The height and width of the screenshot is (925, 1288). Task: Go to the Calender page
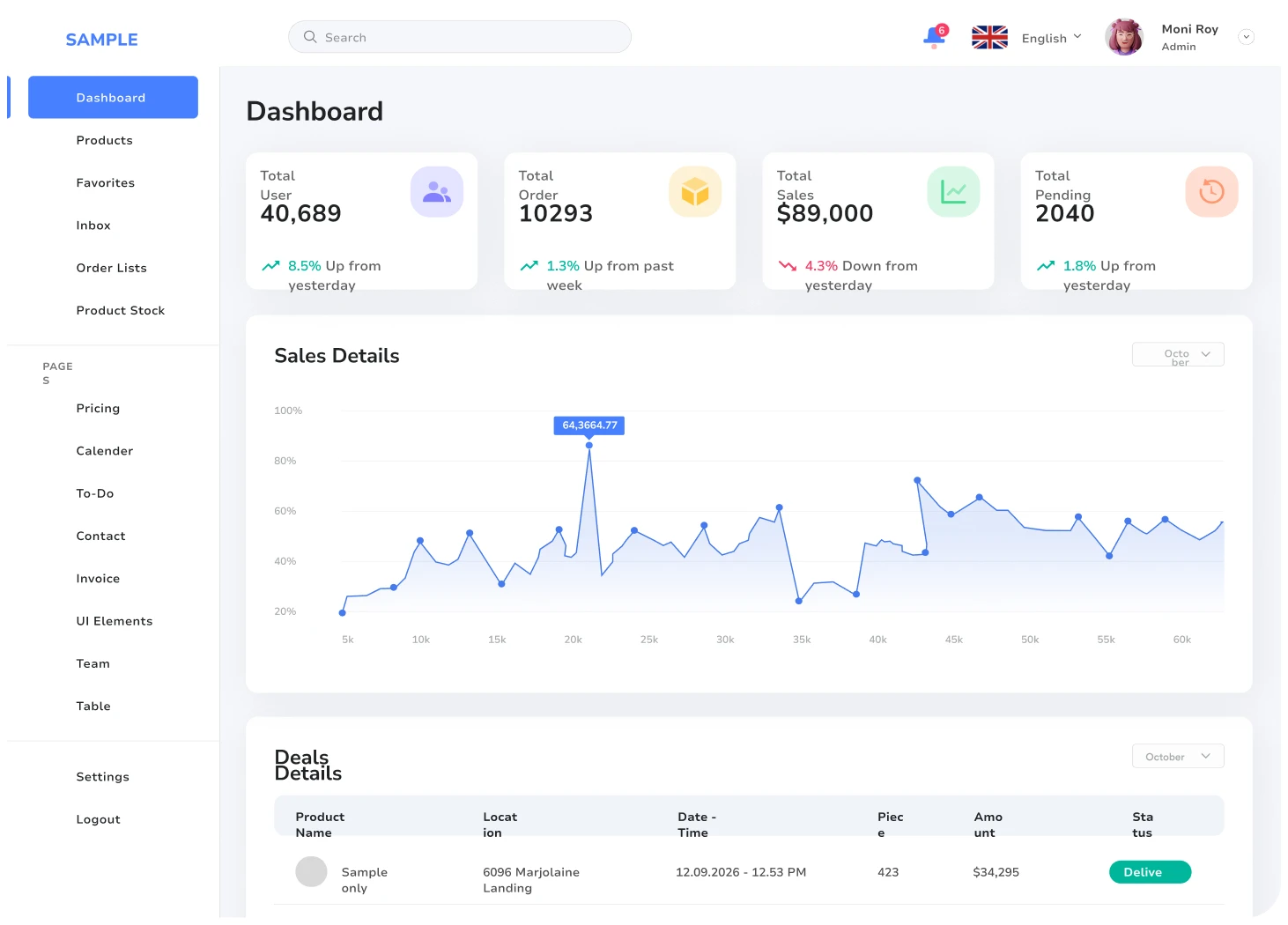point(104,450)
